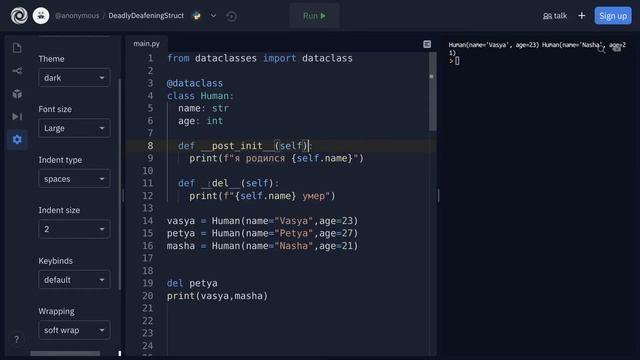Open the anonymous user avatar
Image resolution: width=640 pixels, height=360 pixels.
pos(41,16)
